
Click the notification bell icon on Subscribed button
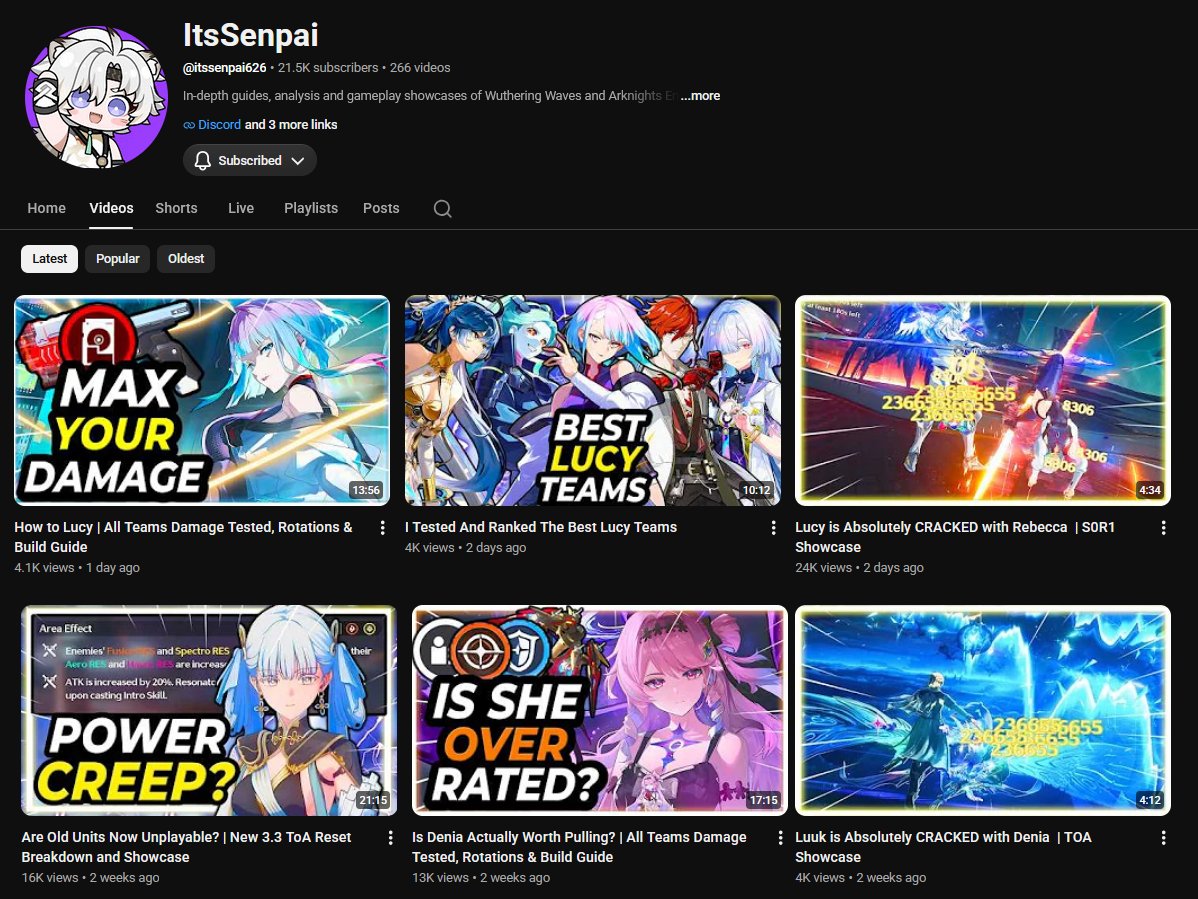(x=202, y=160)
